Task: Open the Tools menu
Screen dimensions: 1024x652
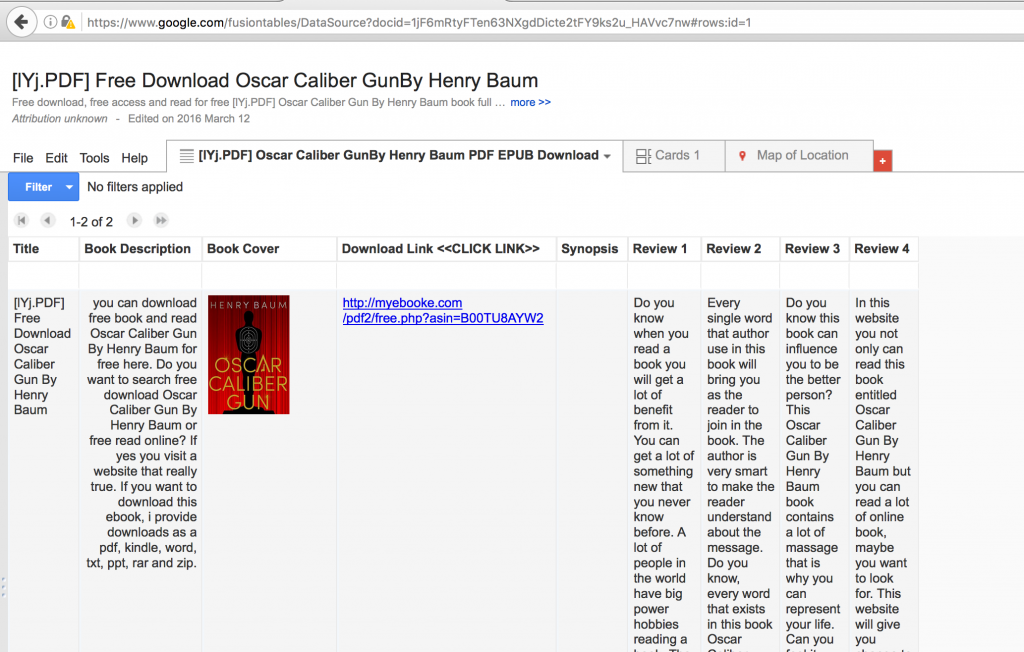Action: (x=94, y=158)
